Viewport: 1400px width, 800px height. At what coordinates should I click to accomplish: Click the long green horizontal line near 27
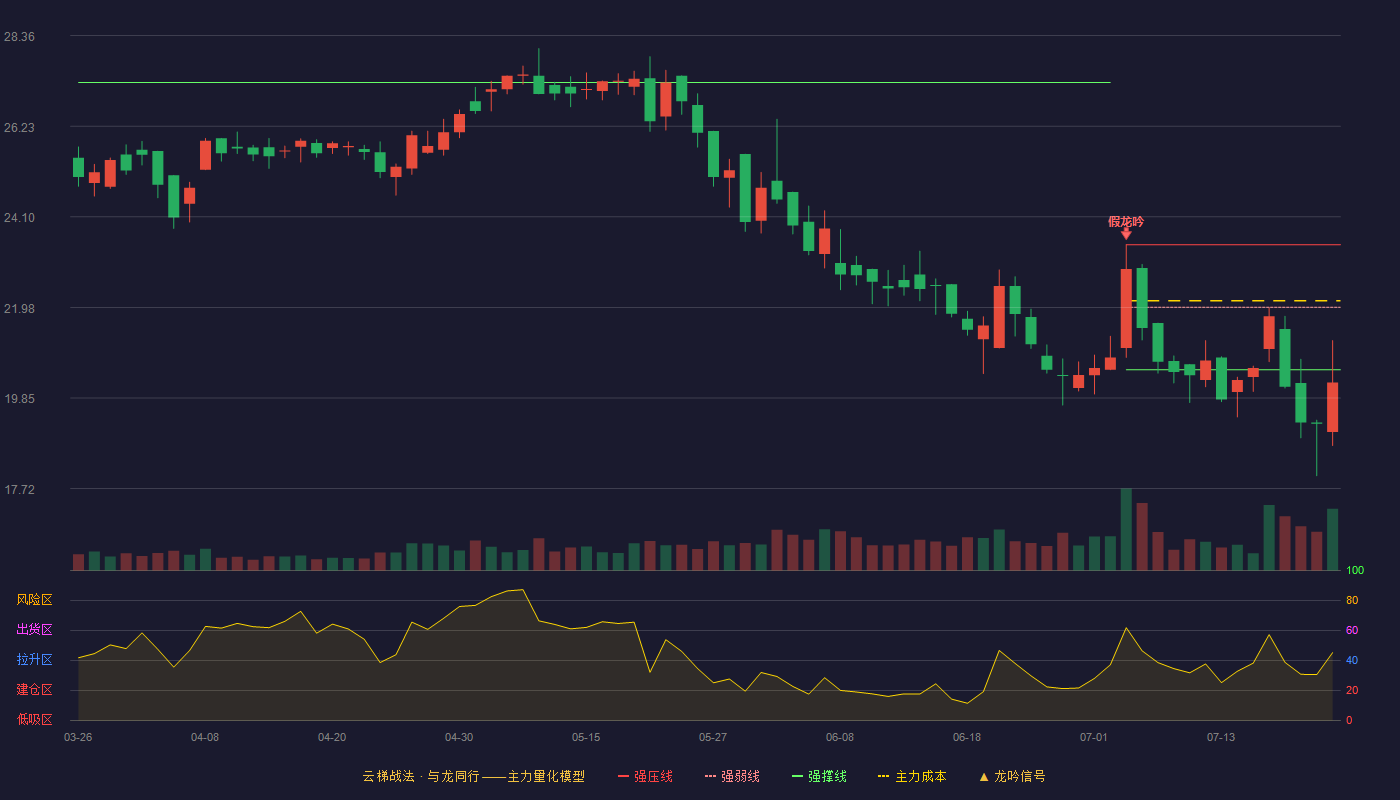(594, 82)
